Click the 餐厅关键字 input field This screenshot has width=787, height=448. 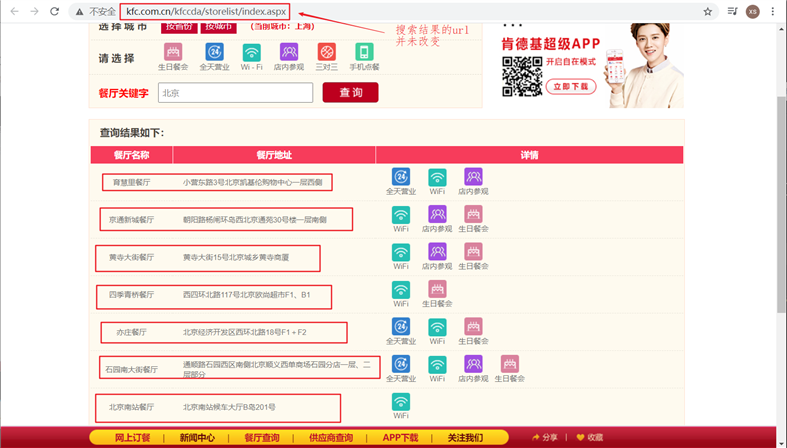tap(235, 93)
